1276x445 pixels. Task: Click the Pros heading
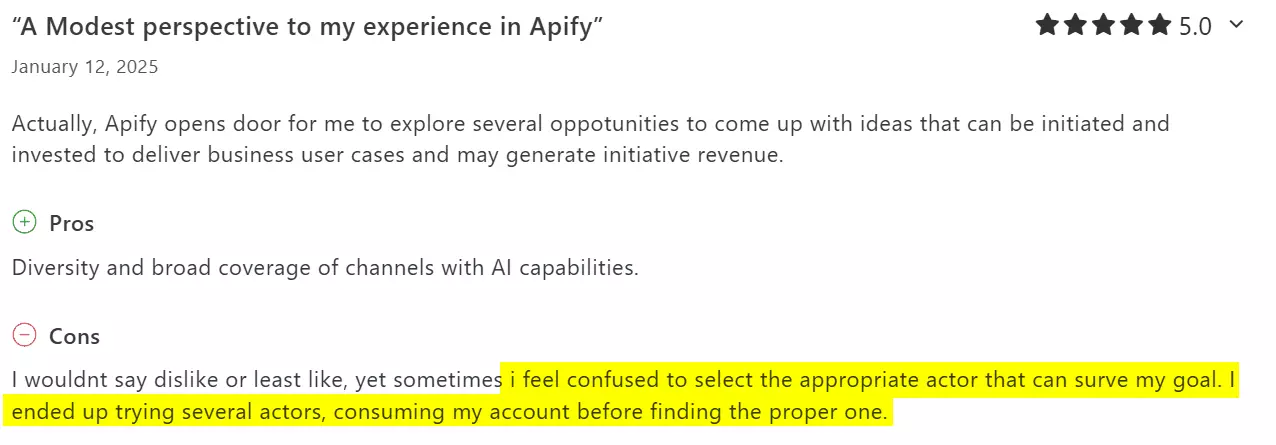[x=71, y=223]
